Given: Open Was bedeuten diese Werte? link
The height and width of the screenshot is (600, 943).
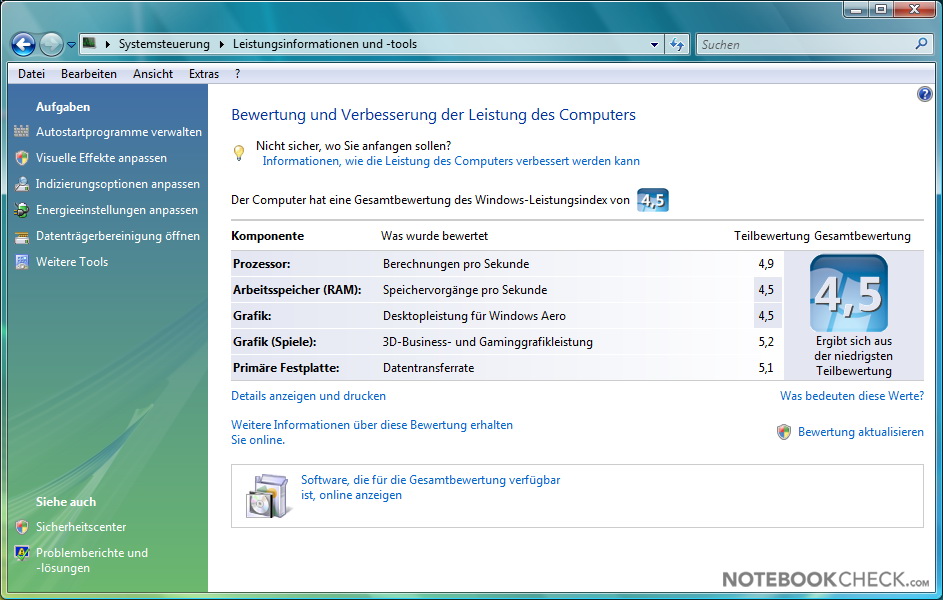Looking at the screenshot, I should [852, 396].
